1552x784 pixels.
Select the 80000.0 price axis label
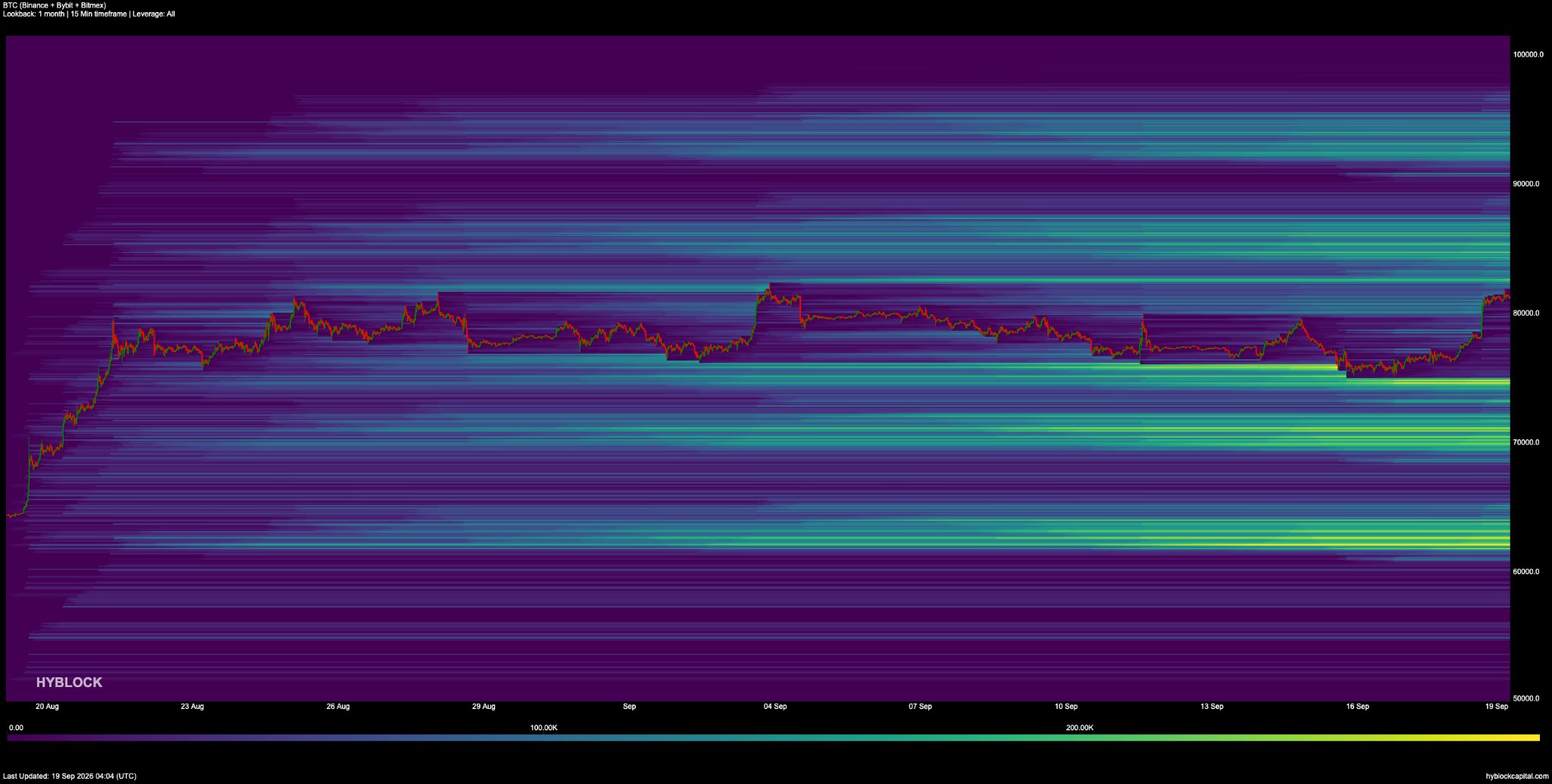point(1525,314)
